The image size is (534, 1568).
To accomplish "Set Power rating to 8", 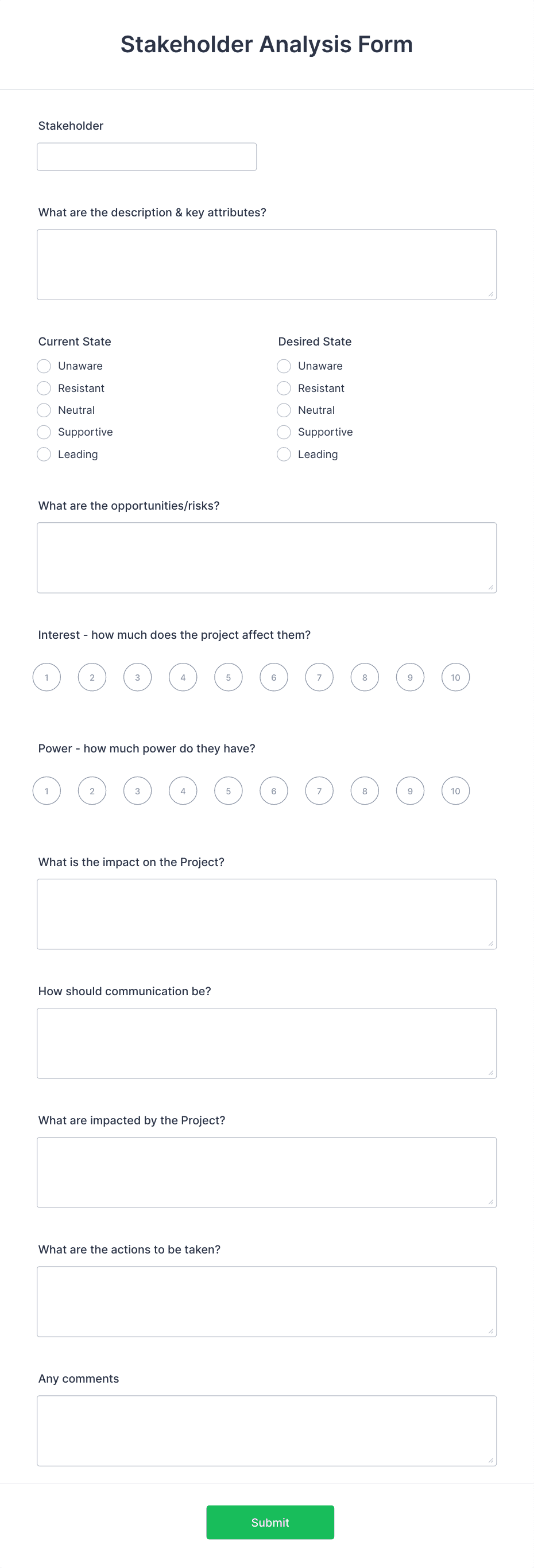I will coord(365,791).
